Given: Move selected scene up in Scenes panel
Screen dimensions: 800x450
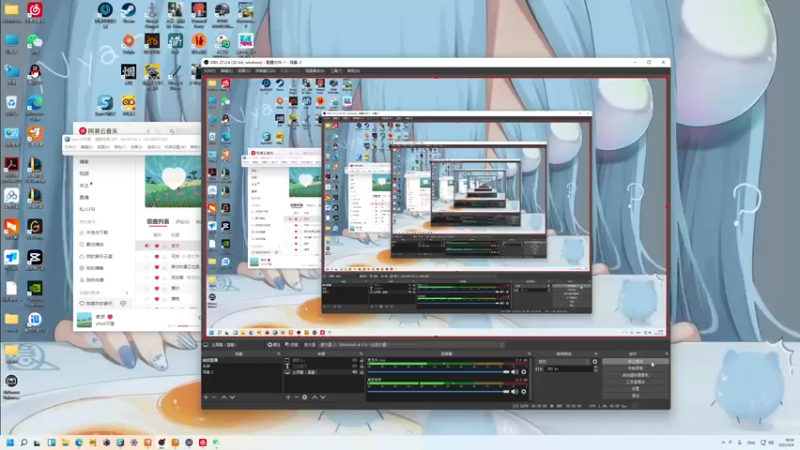Looking at the screenshot, I should tap(223, 397).
